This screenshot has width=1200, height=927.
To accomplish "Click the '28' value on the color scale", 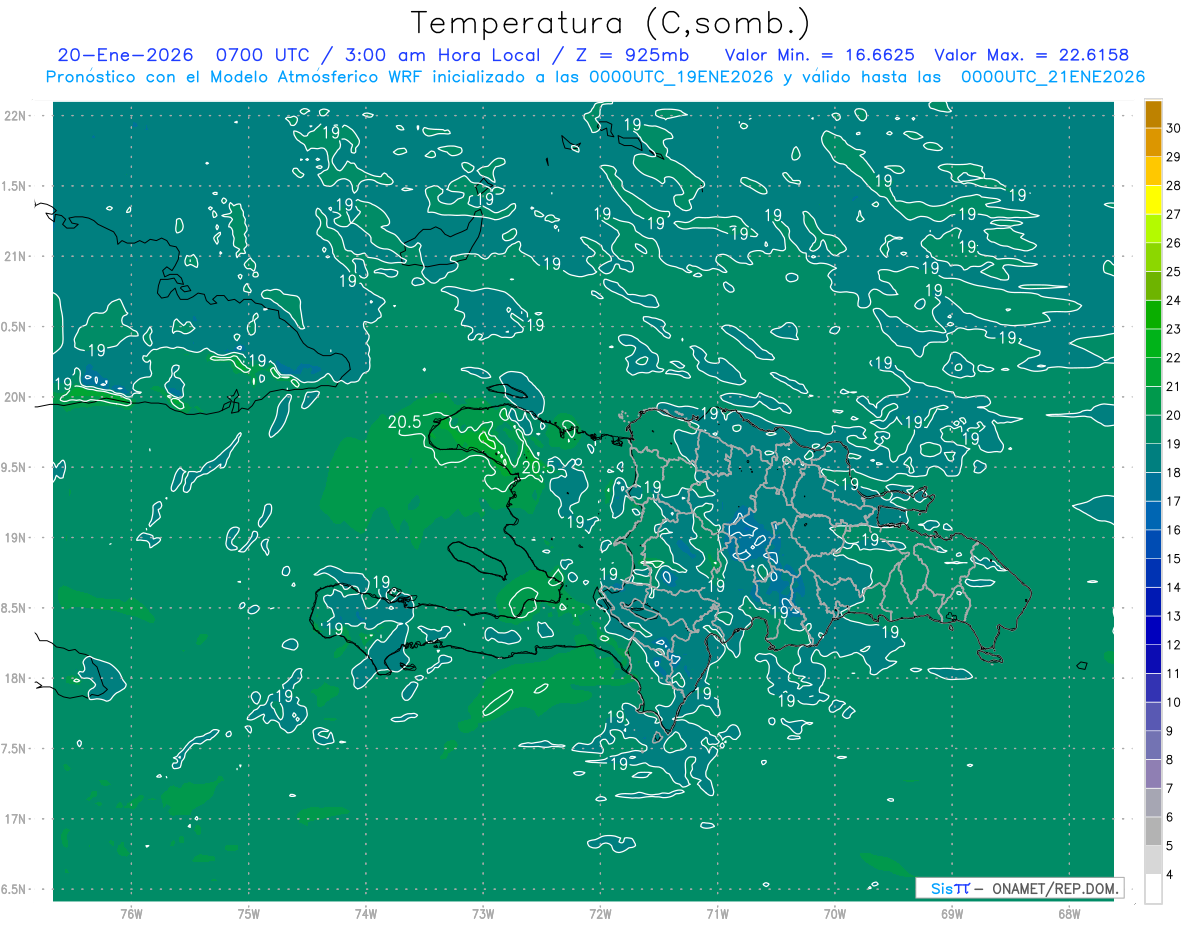I will coord(1173,185).
